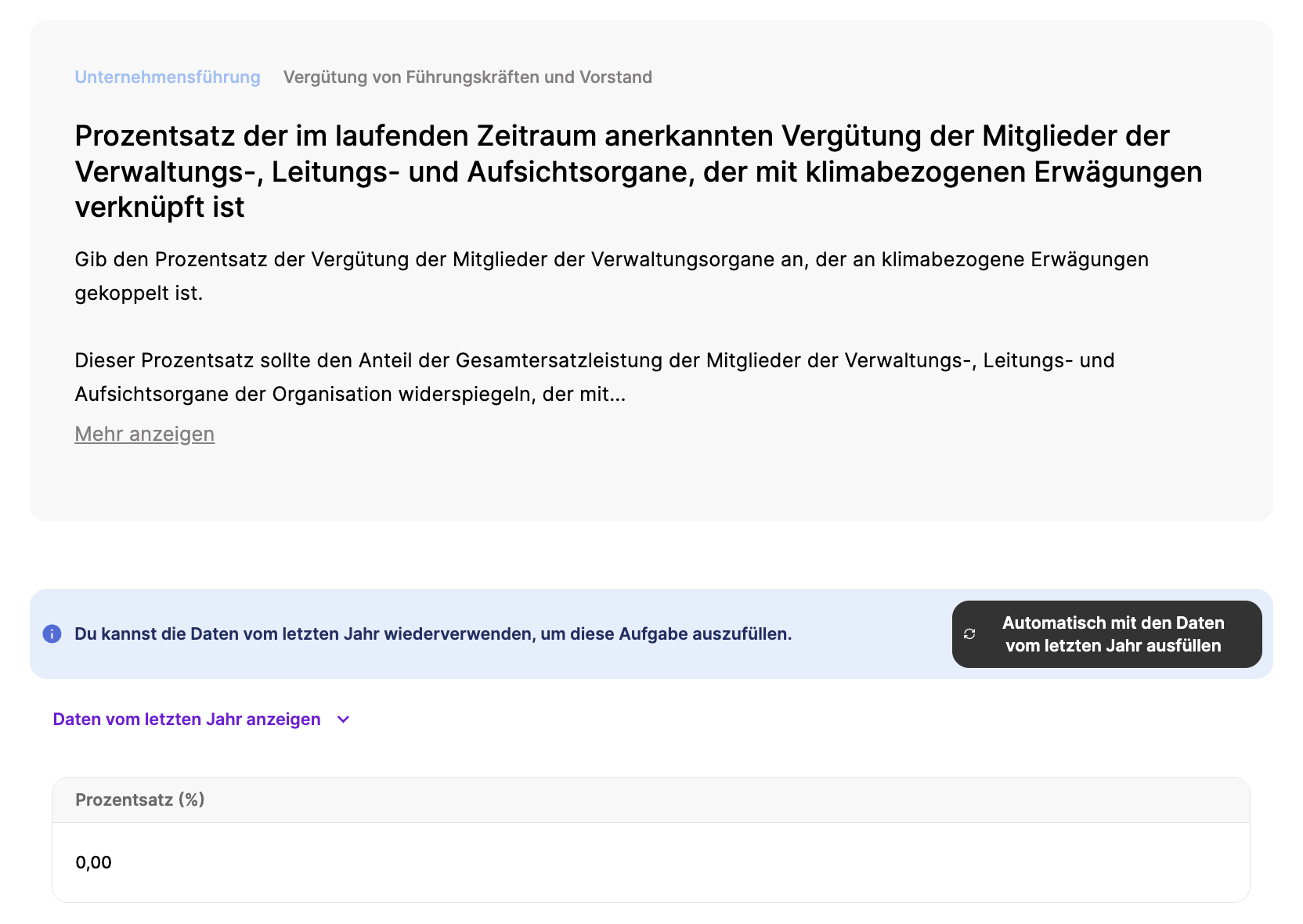Viewport: 1303px width, 924px height.
Task: Click the main heading starting with 'Prozentsatz der im laufenden'
Action: [x=622, y=136]
